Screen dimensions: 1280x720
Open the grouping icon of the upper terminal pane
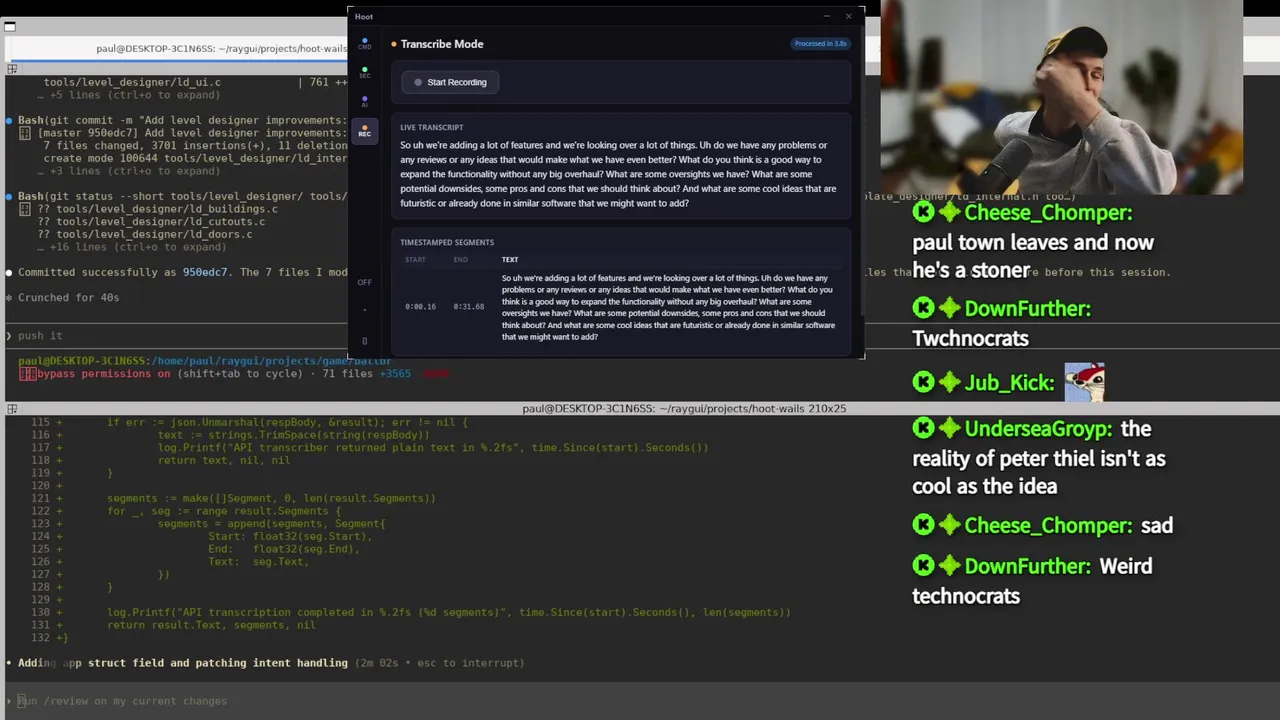coord(12,69)
